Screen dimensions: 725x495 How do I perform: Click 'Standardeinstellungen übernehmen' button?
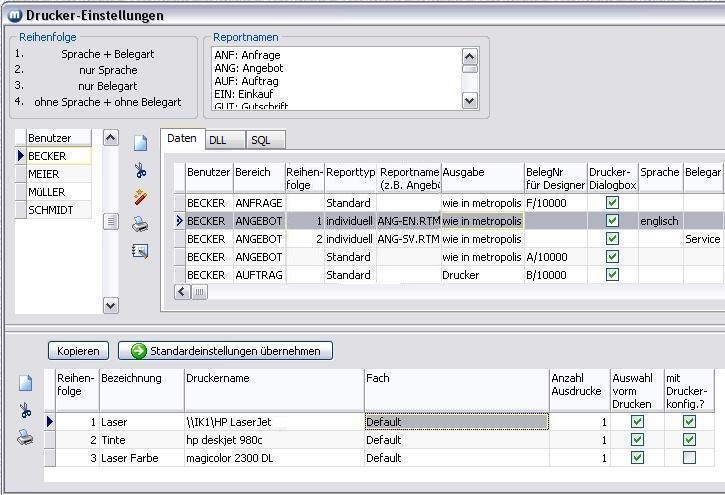(226, 351)
